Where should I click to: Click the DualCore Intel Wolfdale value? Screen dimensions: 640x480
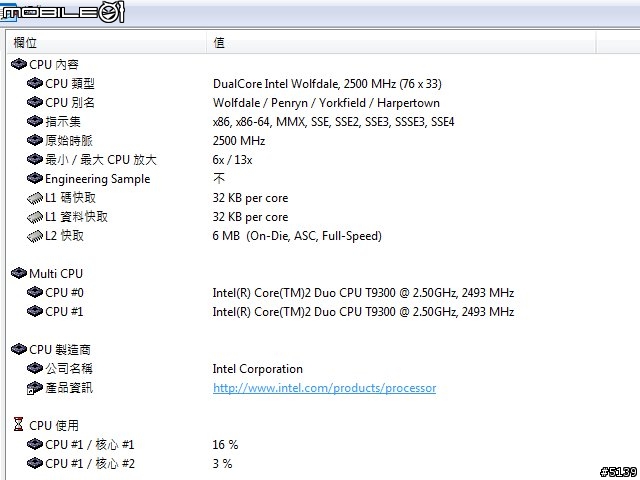(327, 84)
